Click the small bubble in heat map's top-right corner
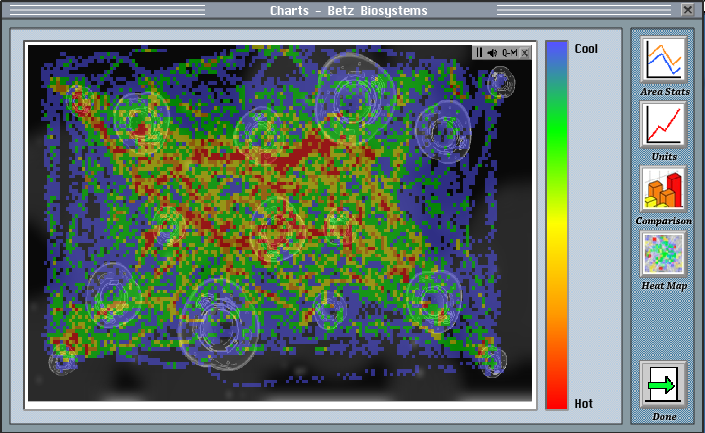Viewport: 705px width, 433px height. [501, 83]
